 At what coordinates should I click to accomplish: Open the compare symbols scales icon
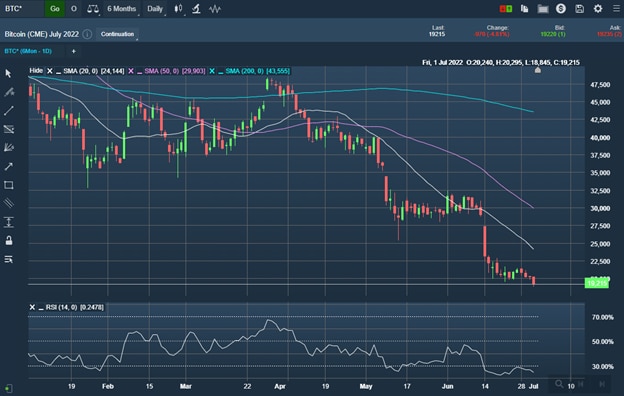[93, 9]
